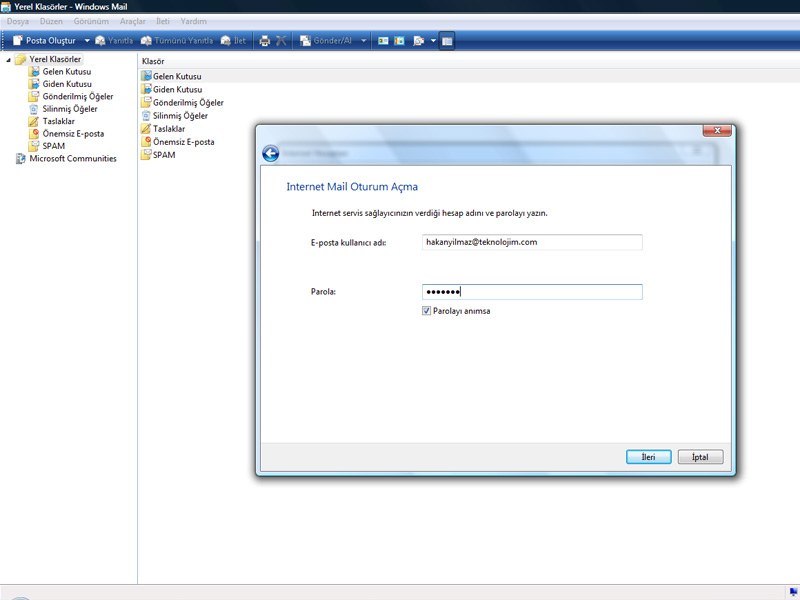The image size is (800, 600).
Task: Click the Yanıtla reply button
Action: point(114,41)
